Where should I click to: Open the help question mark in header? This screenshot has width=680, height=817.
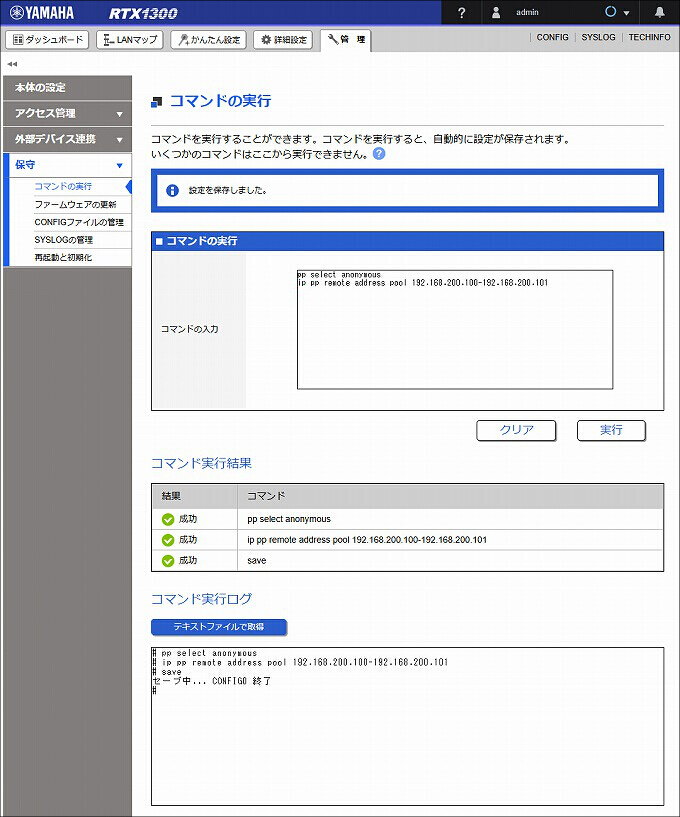pos(462,13)
